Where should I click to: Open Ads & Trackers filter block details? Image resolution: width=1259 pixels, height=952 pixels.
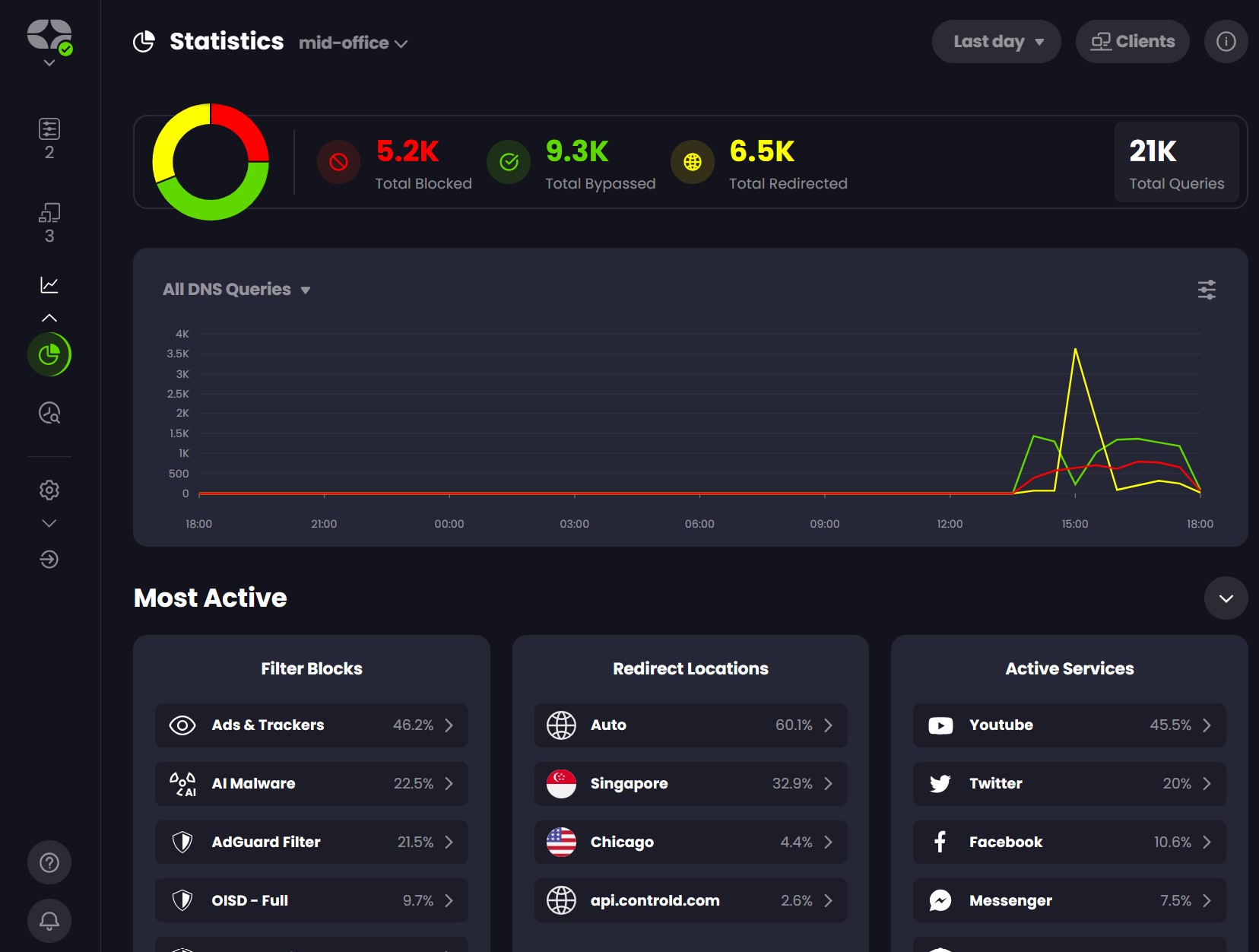pyautogui.click(x=312, y=725)
